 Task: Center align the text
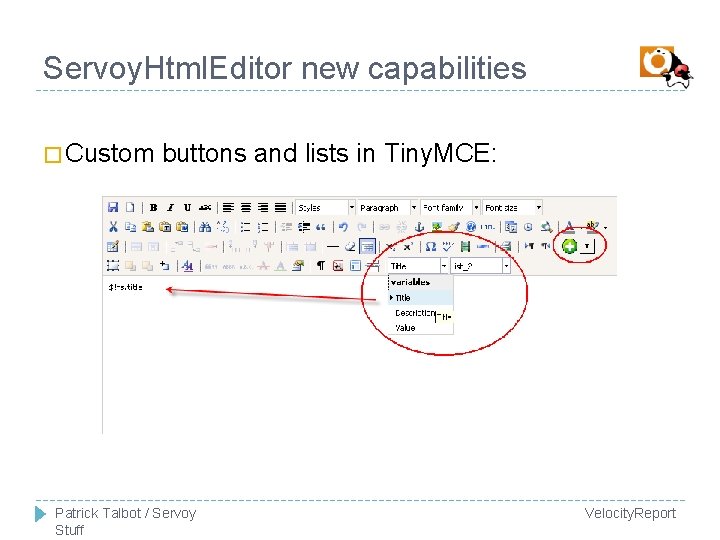click(x=246, y=208)
